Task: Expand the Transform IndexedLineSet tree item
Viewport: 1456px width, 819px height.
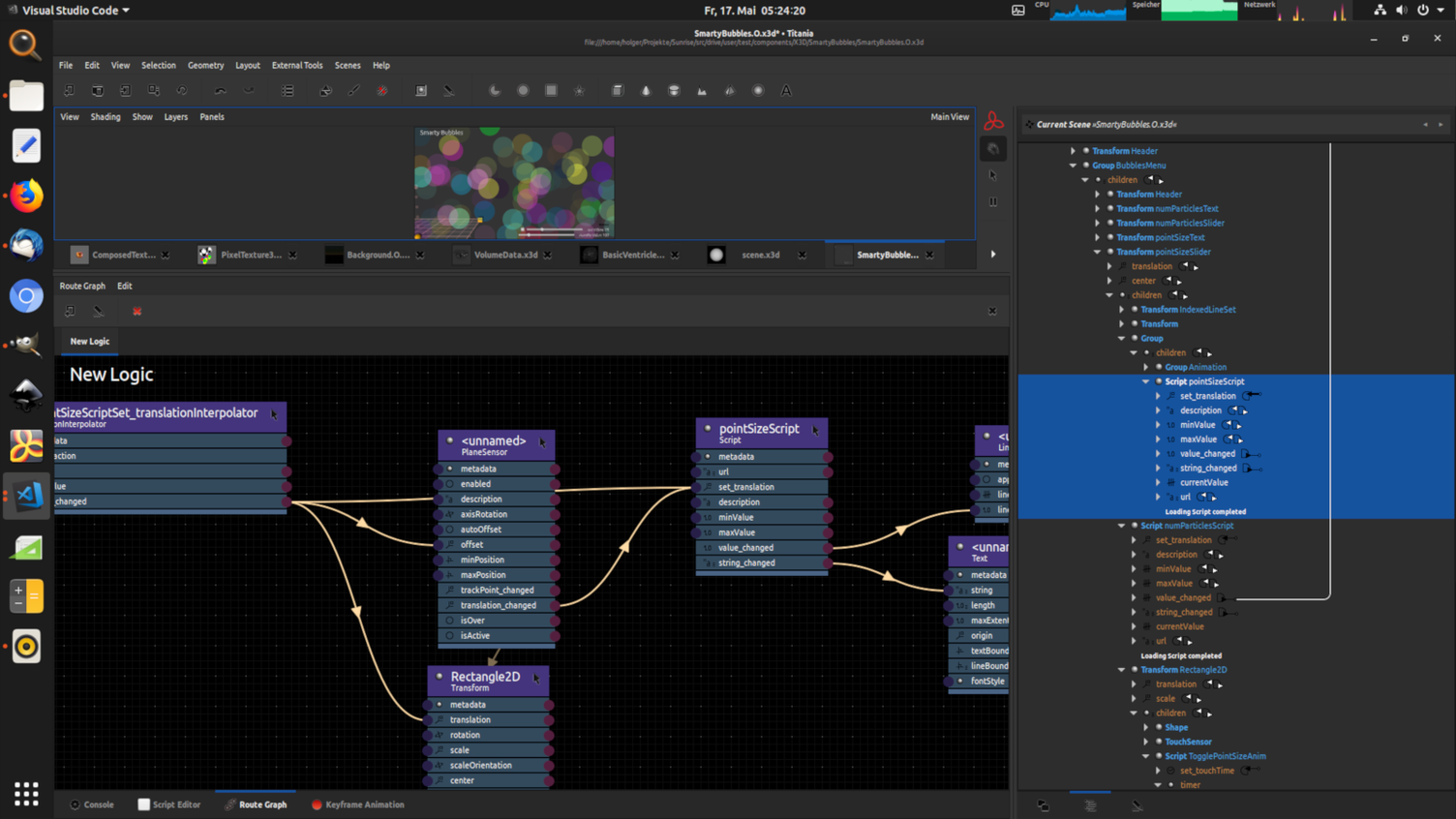Action: point(1120,309)
